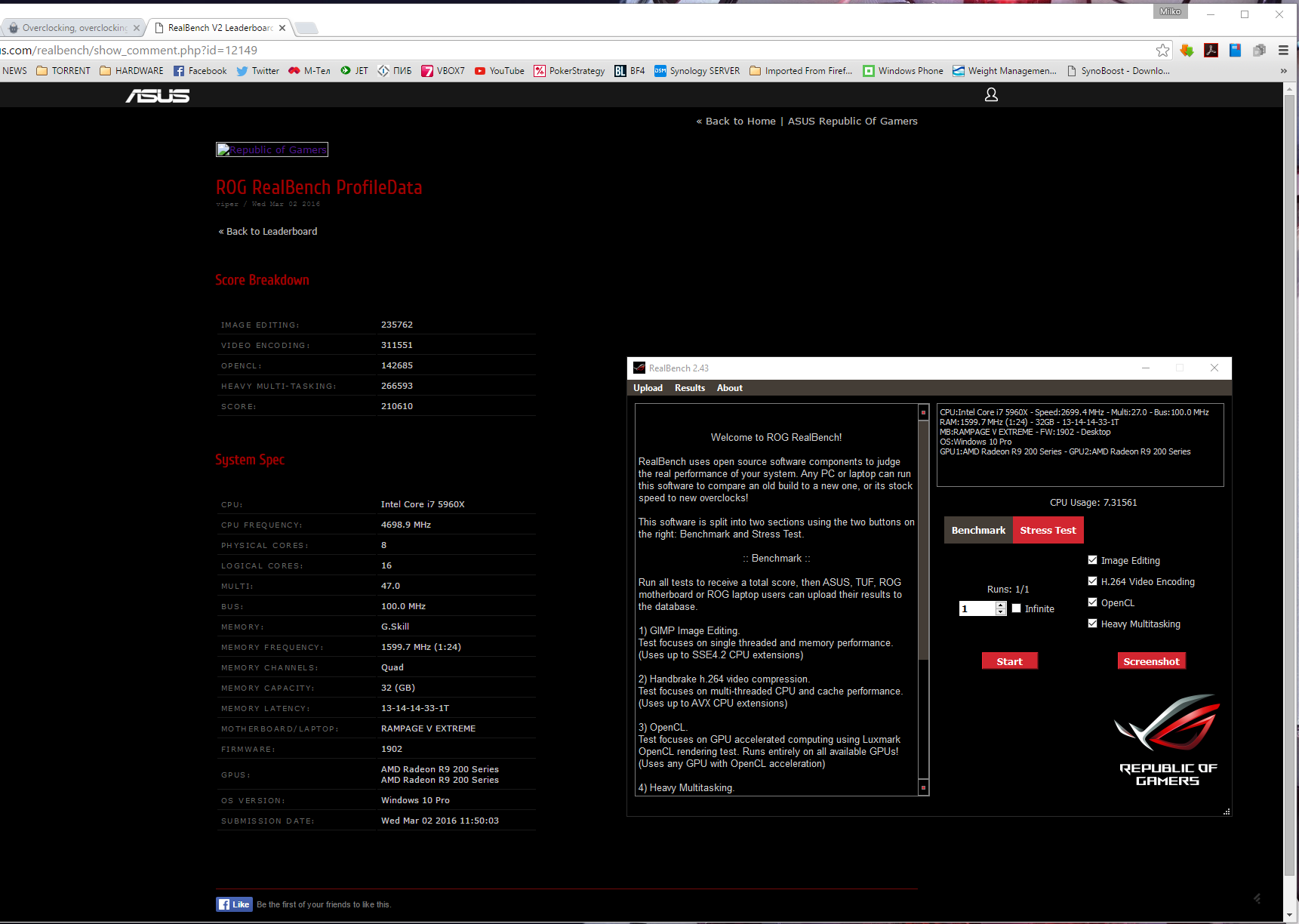The image size is (1299, 924).
Task: Open the VBOX7 bookmark
Action: tap(443, 71)
